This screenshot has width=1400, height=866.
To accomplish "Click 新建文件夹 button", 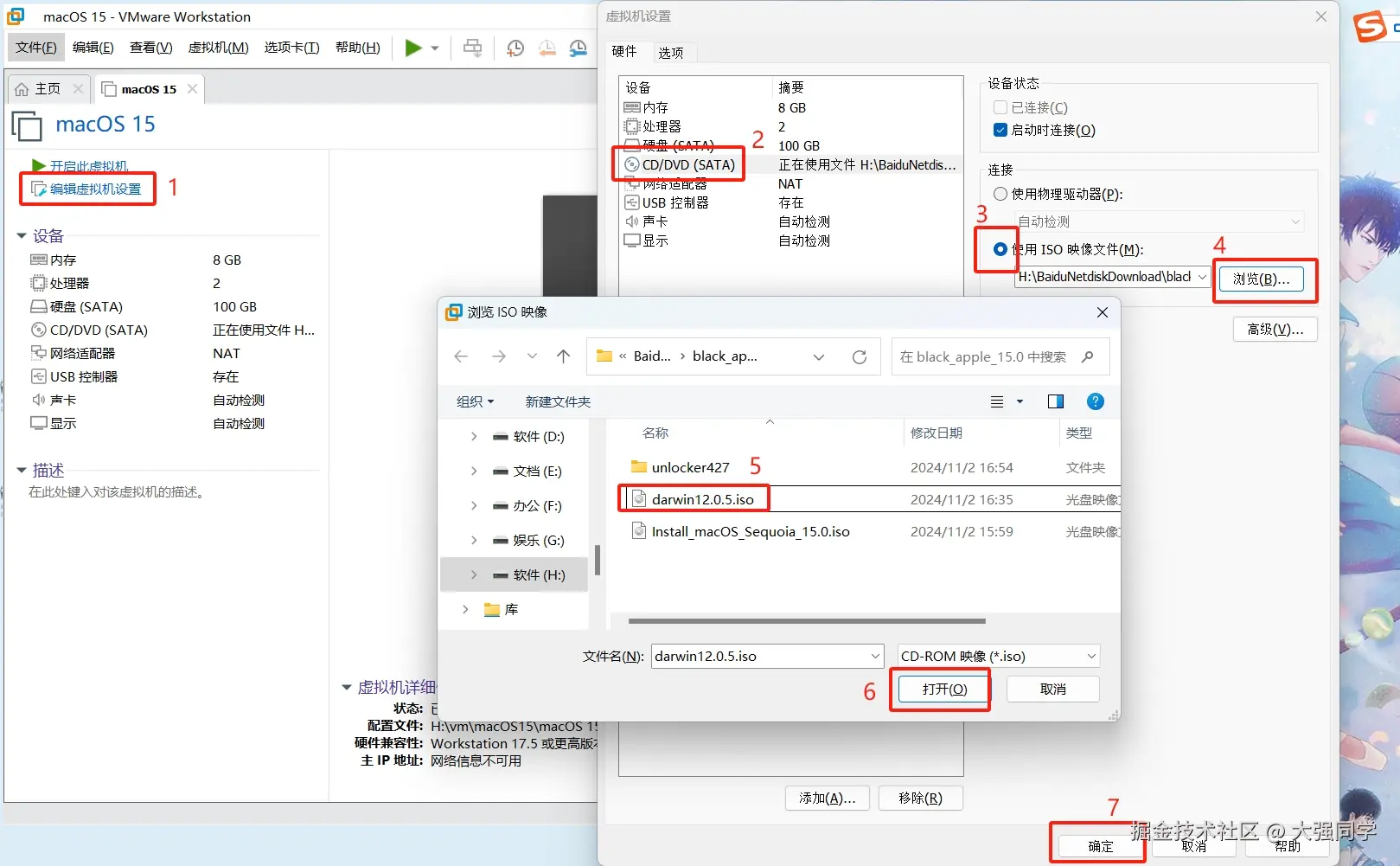I will pyautogui.click(x=558, y=401).
